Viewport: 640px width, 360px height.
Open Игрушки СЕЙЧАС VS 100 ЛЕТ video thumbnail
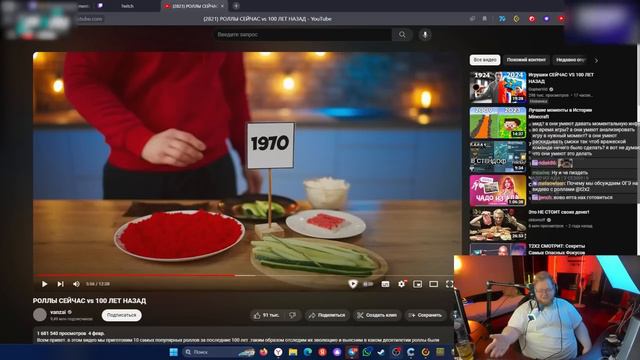(x=498, y=87)
